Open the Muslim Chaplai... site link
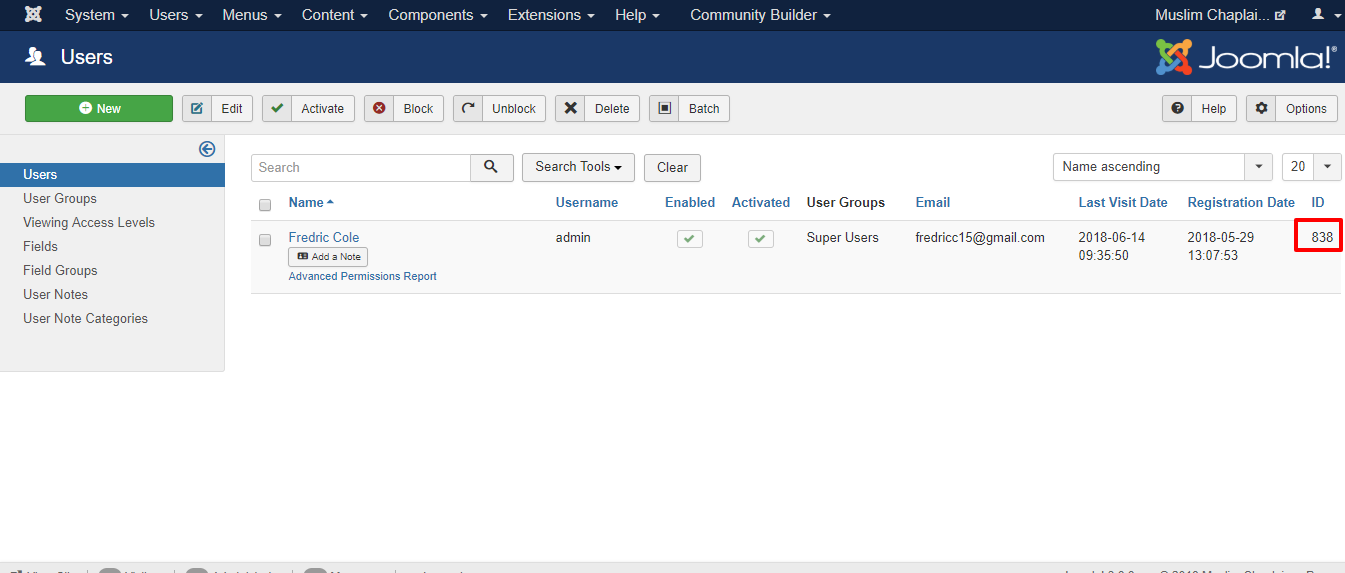This screenshot has width=1345, height=573. [x=1220, y=15]
